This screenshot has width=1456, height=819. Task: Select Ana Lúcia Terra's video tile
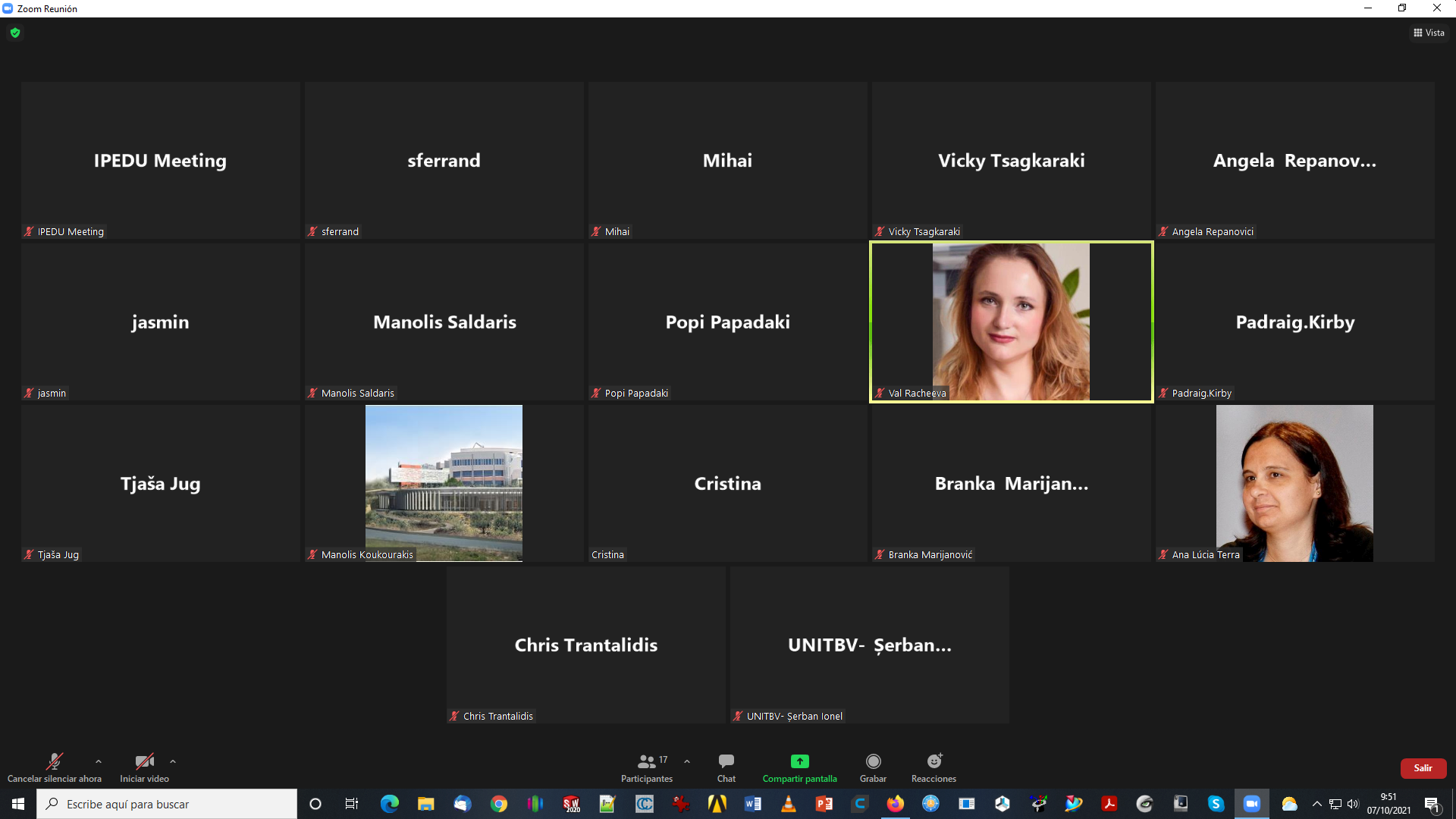[x=1294, y=483]
